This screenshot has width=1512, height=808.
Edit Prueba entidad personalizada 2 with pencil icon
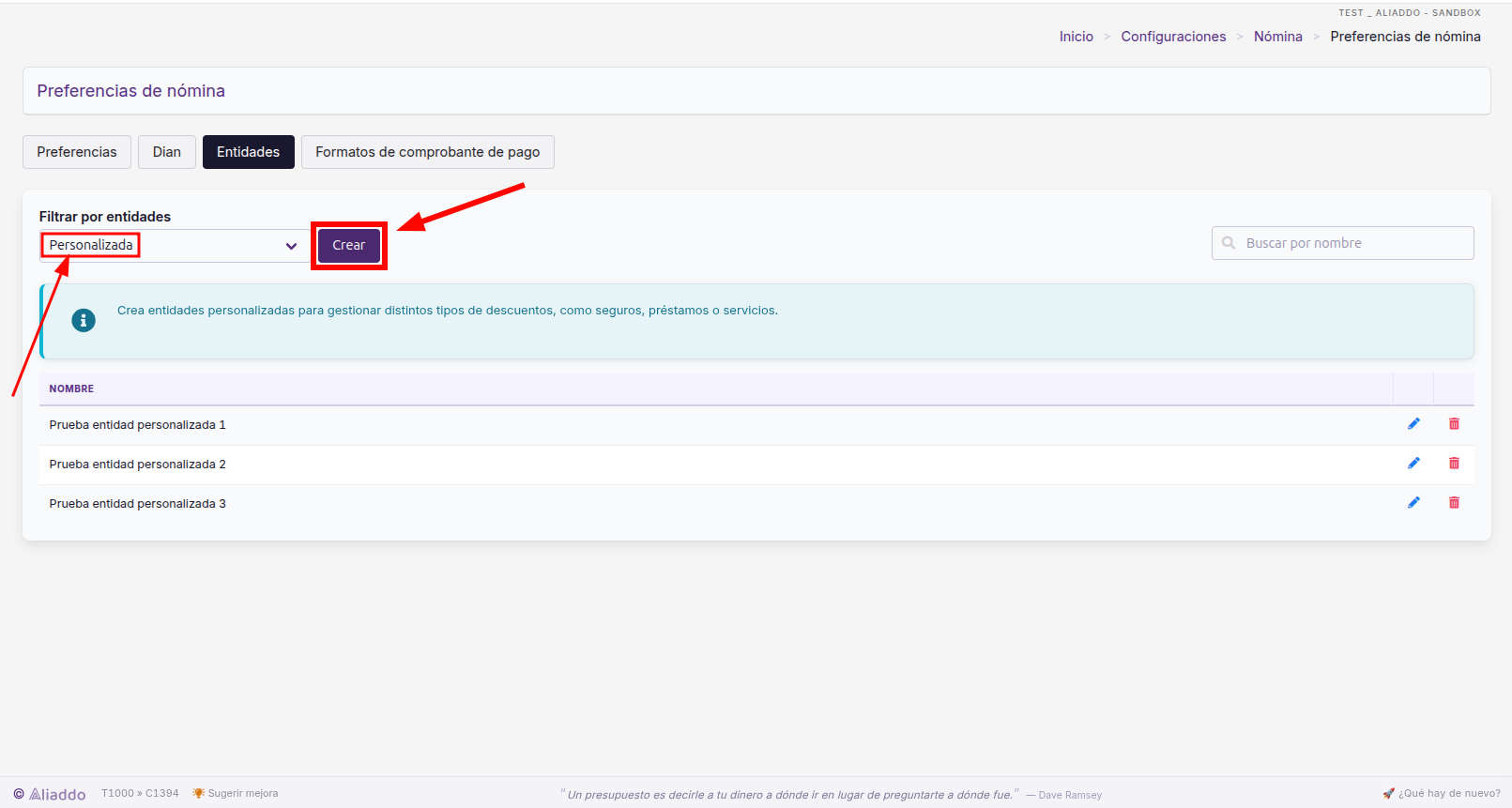point(1413,464)
